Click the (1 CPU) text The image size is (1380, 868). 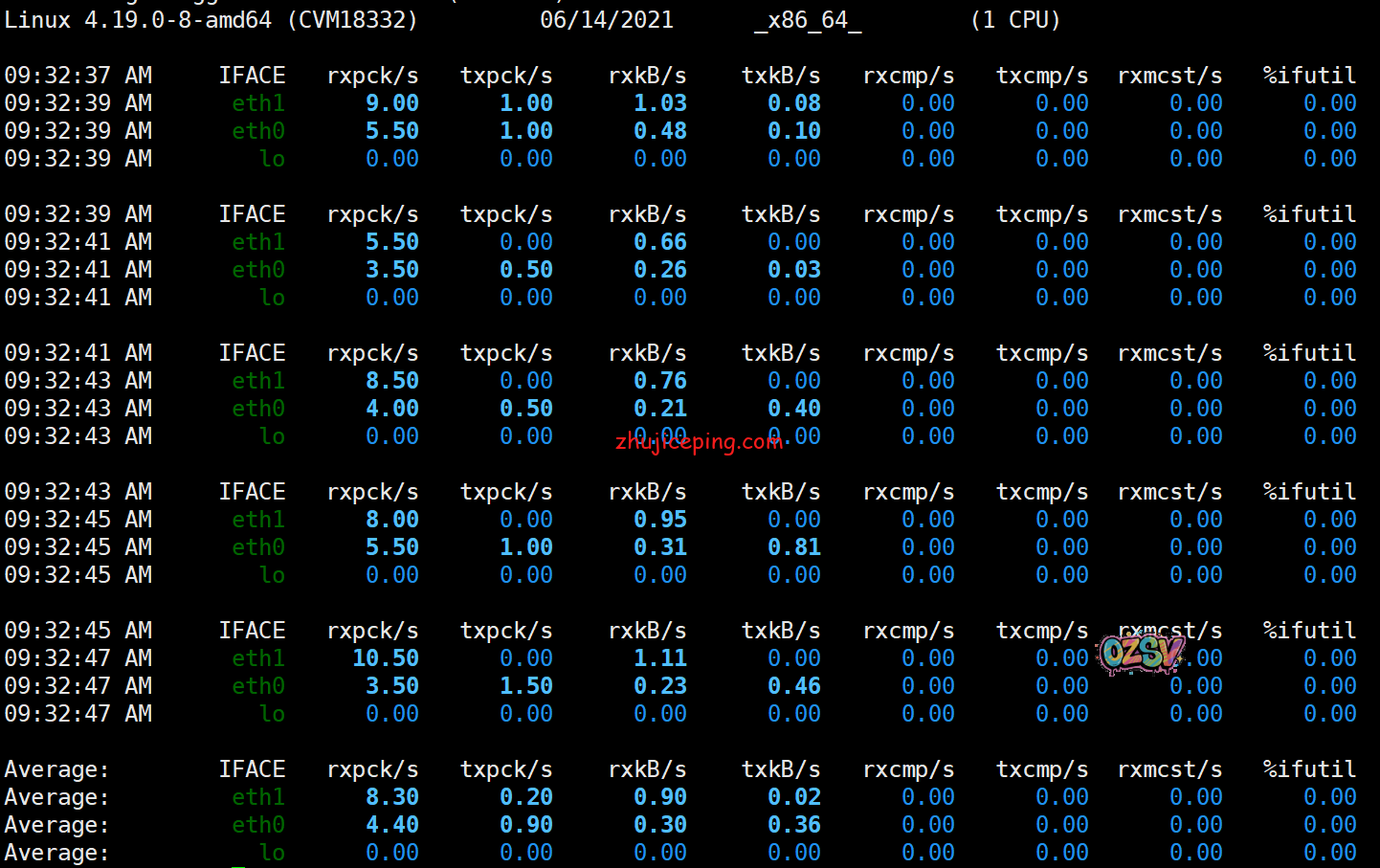[1015, 20]
